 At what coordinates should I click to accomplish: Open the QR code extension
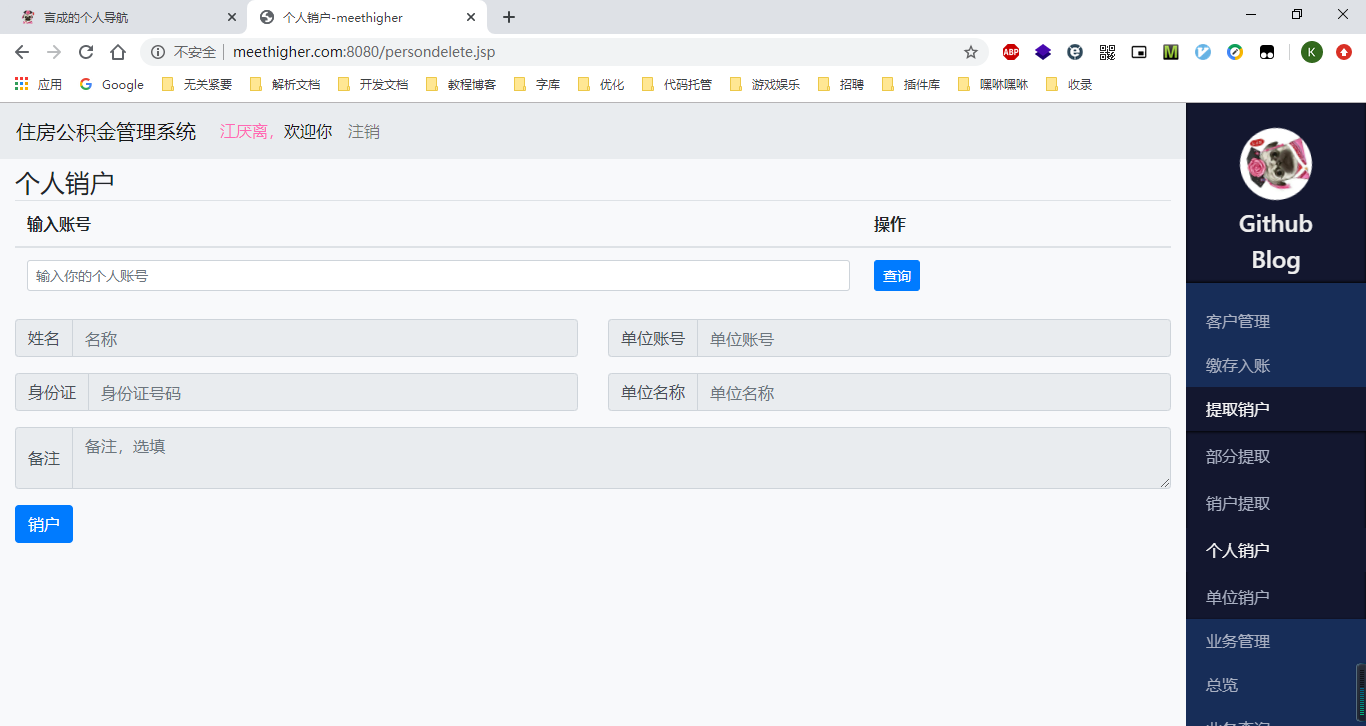[x=1107, y=52]
